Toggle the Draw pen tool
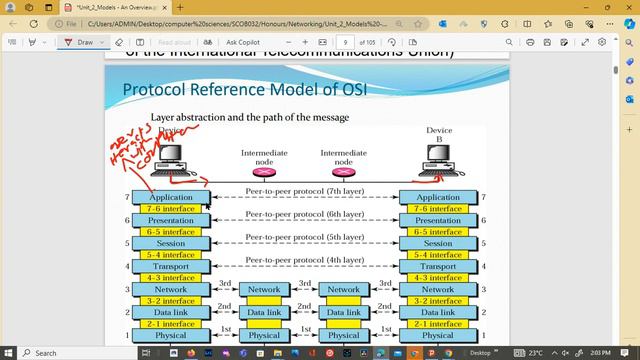The height and width of the screenshot is (360, 640). click(80, 42)
